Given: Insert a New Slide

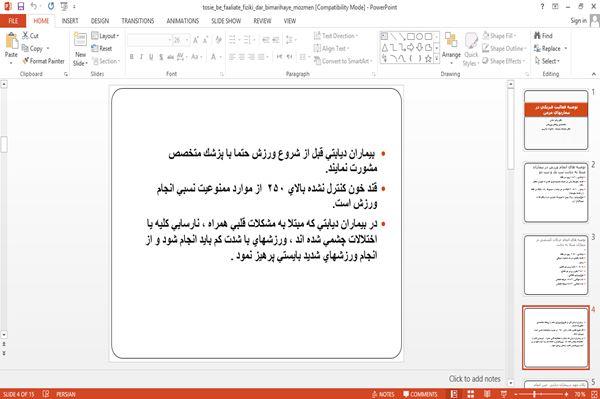Looking at the screenshot, I should (x=80, y=50).
